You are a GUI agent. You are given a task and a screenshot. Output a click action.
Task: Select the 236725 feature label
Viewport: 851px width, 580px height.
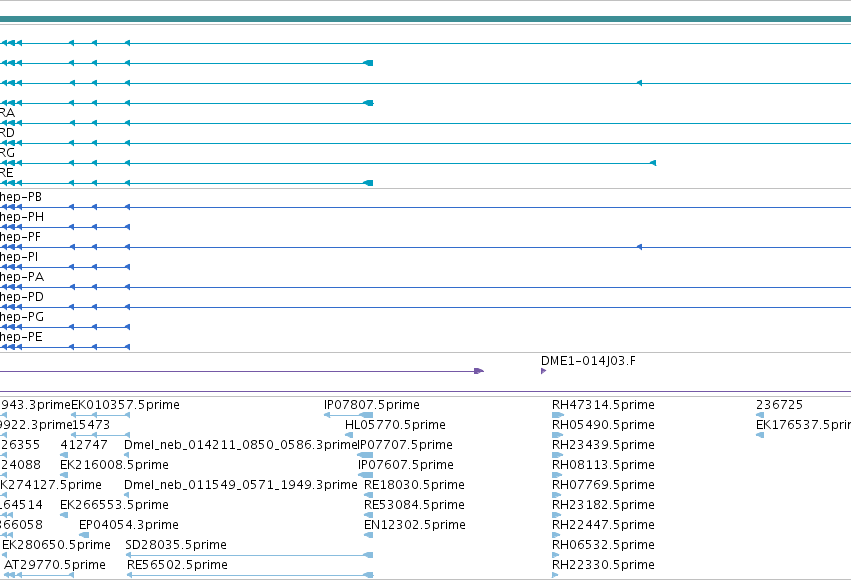click(x=779, y=405)
